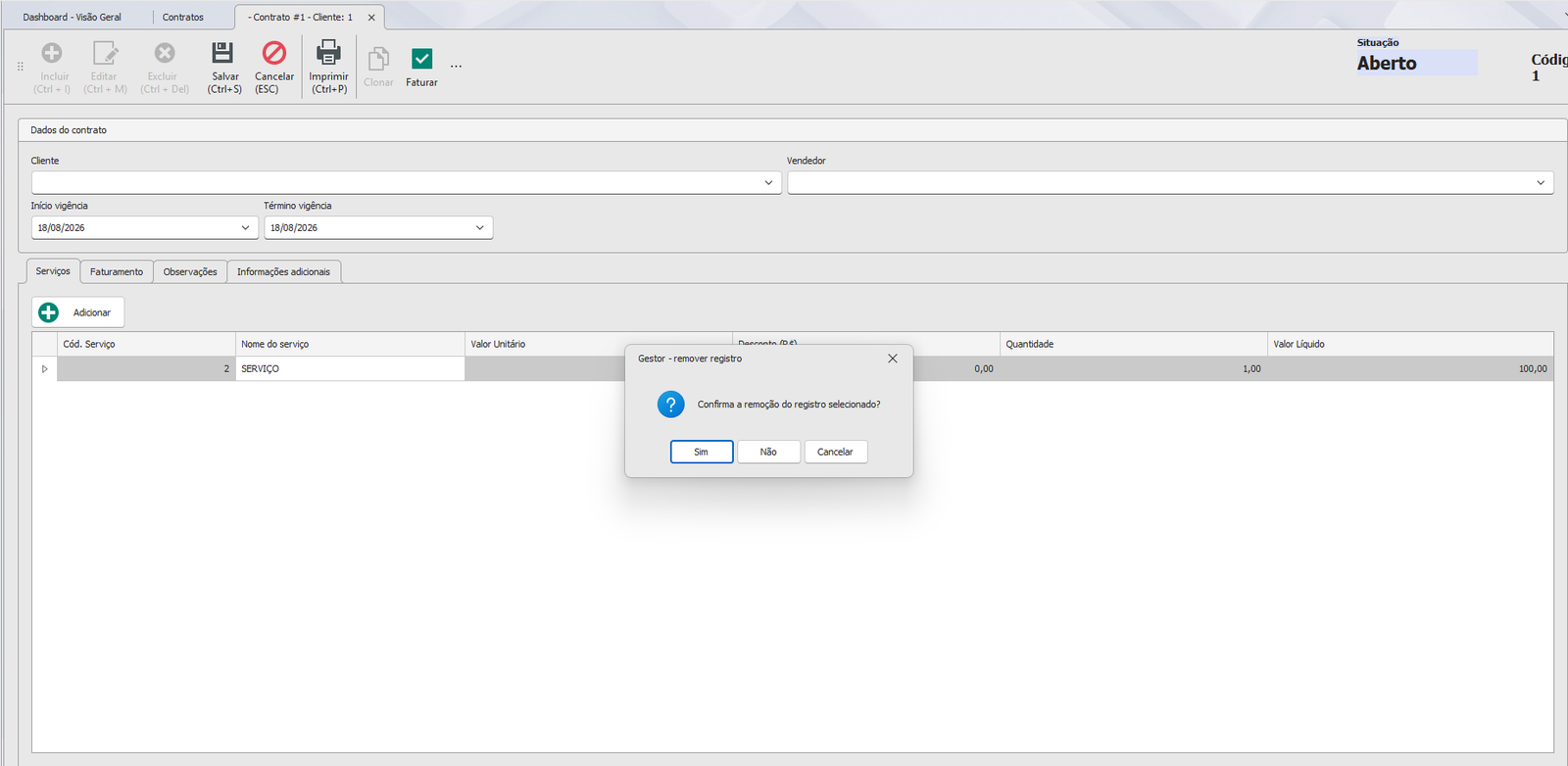Open the Observações tab
This screenshot has width=1568, height=766.
(190, 272)
